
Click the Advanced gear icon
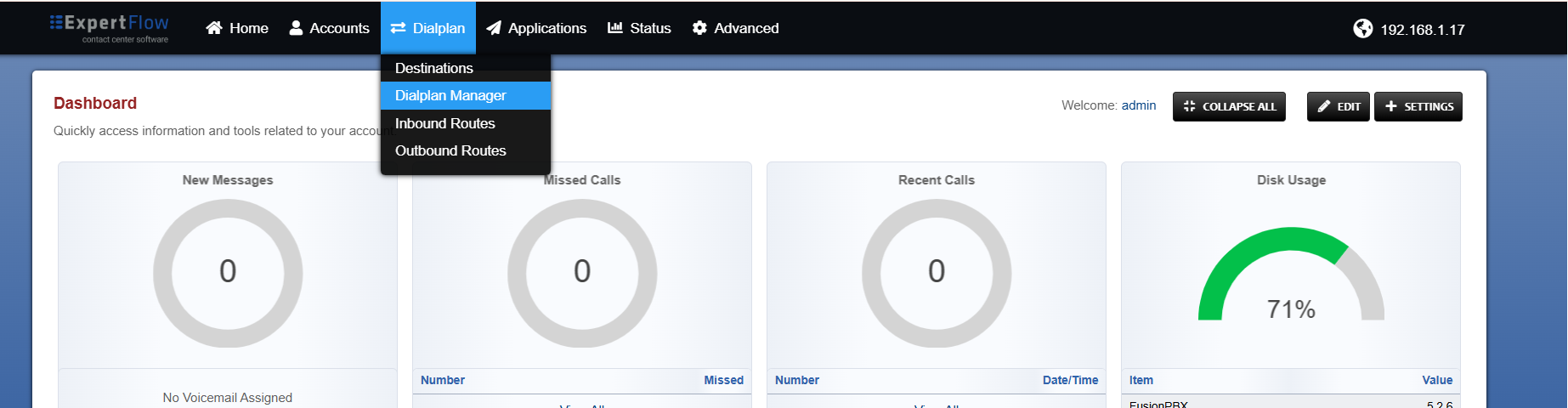(x=699, y=28)
